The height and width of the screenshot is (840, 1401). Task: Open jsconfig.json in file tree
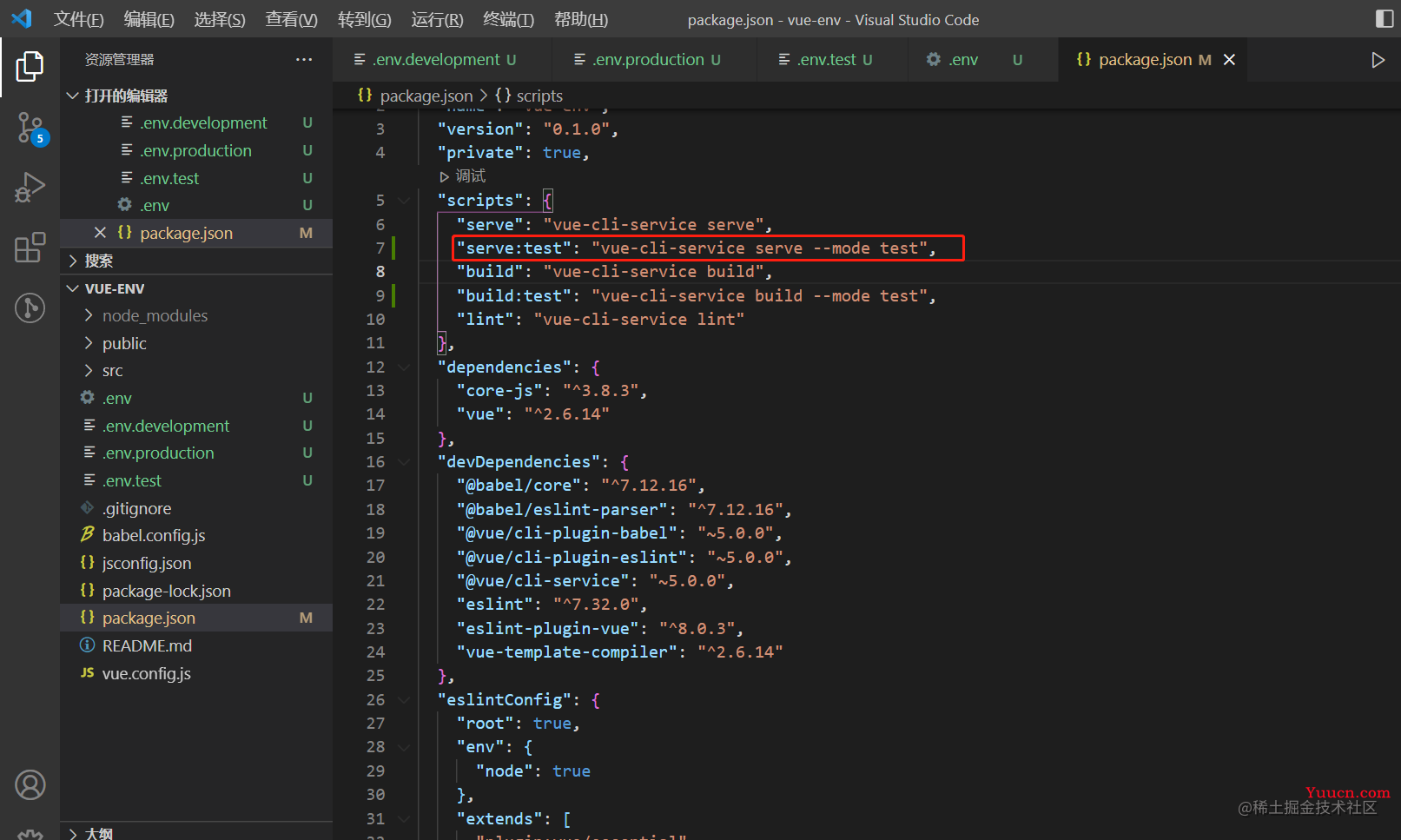(x=196, y=563)
